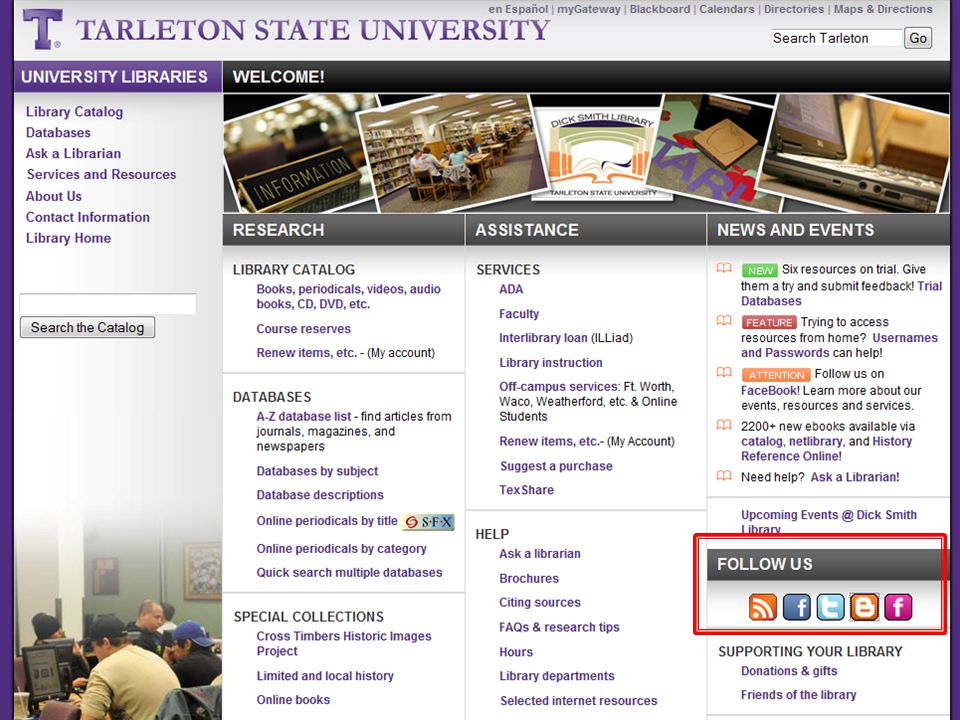960x720 pixels.
Task: Open Friends of the library link
Action: [x=798, y=695]
